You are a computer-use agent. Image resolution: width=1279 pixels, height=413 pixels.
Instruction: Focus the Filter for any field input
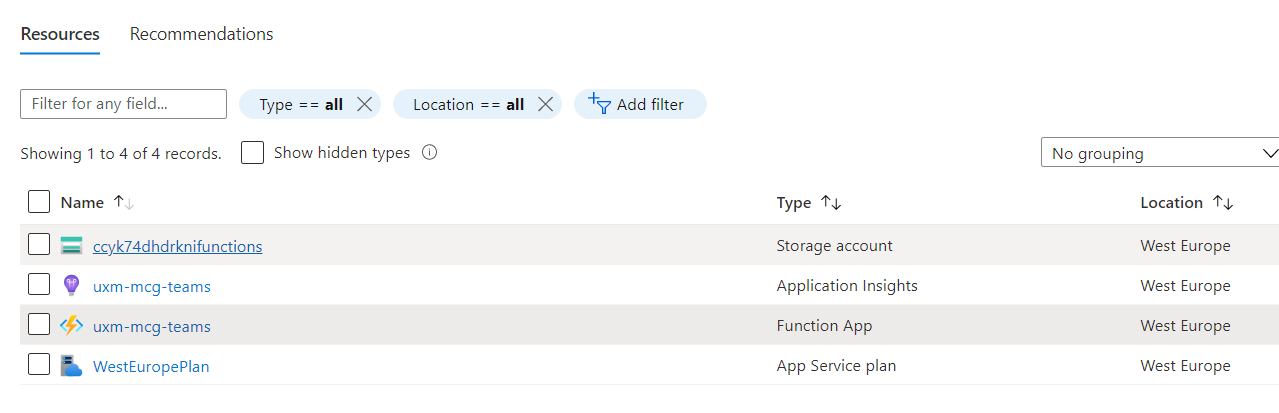coord(124,104)
